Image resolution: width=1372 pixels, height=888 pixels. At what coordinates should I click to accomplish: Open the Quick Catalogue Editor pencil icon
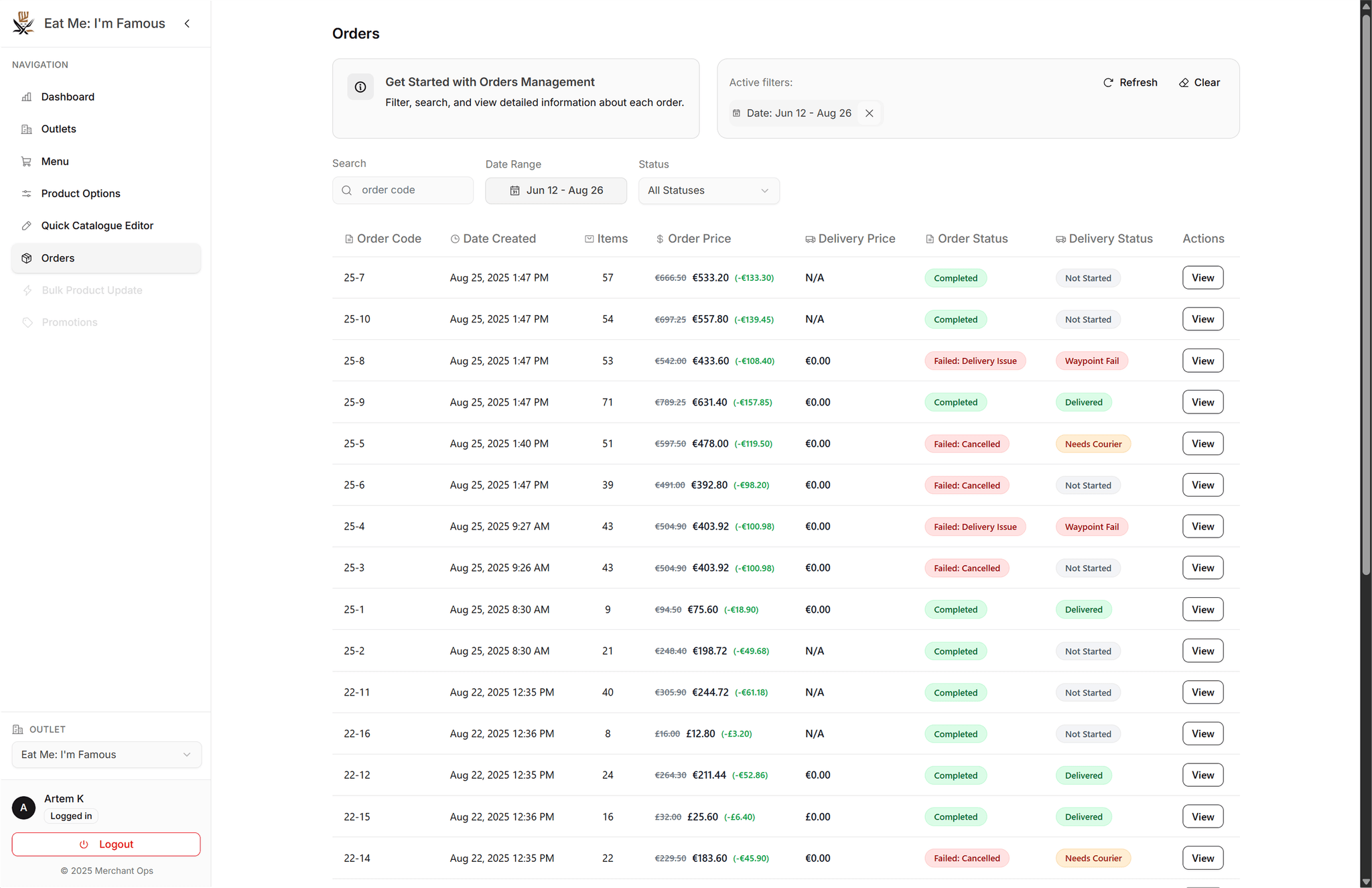click(x=26, y=225)
